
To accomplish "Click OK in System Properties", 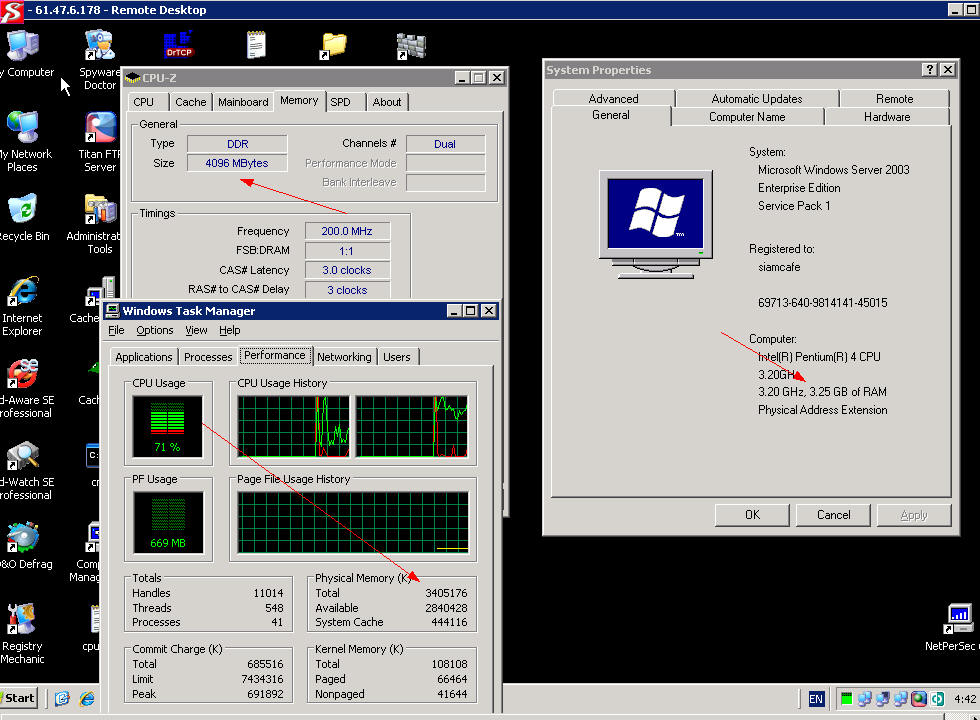I will 752,515.
